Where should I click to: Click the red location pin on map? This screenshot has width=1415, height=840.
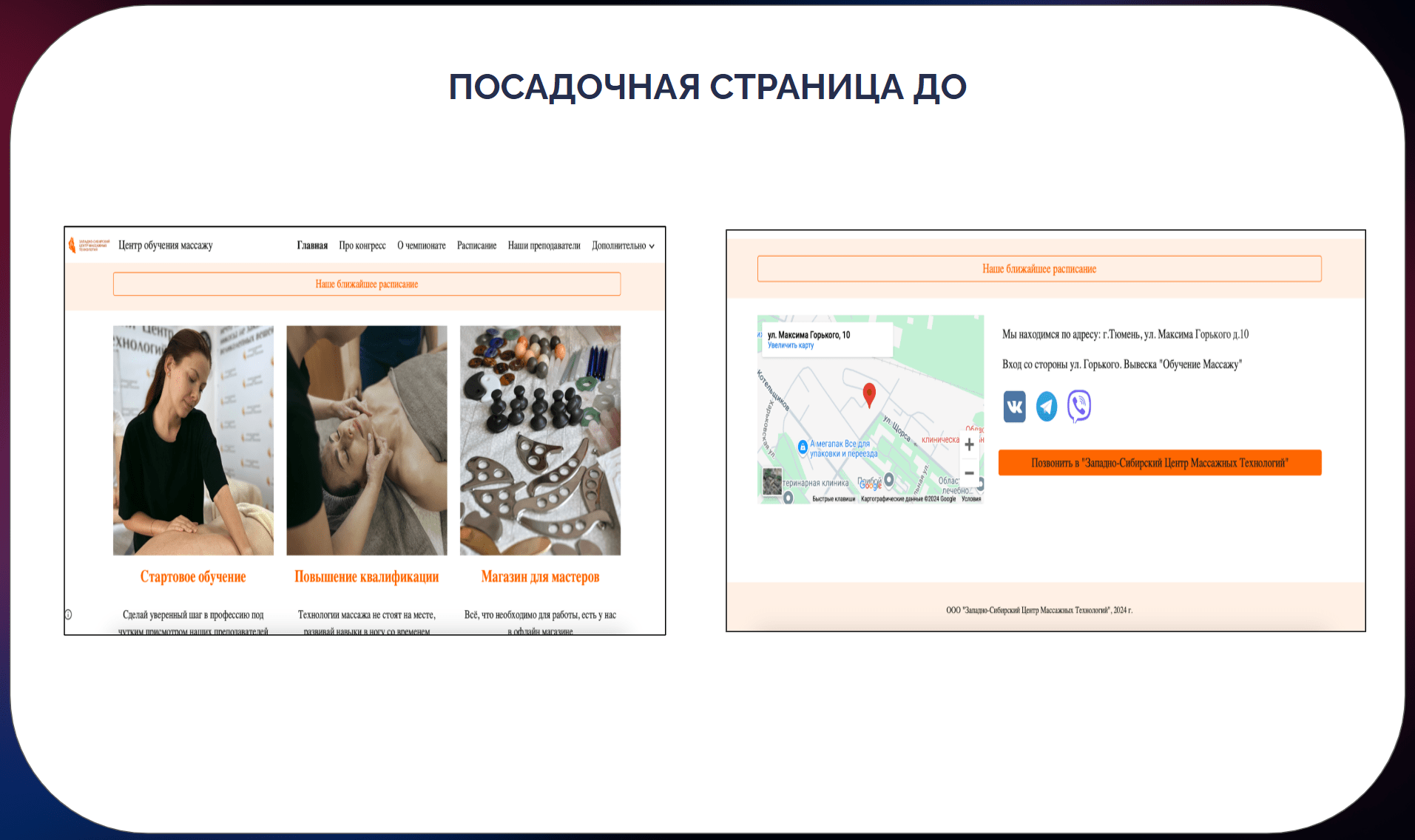[x=870, y=394]
